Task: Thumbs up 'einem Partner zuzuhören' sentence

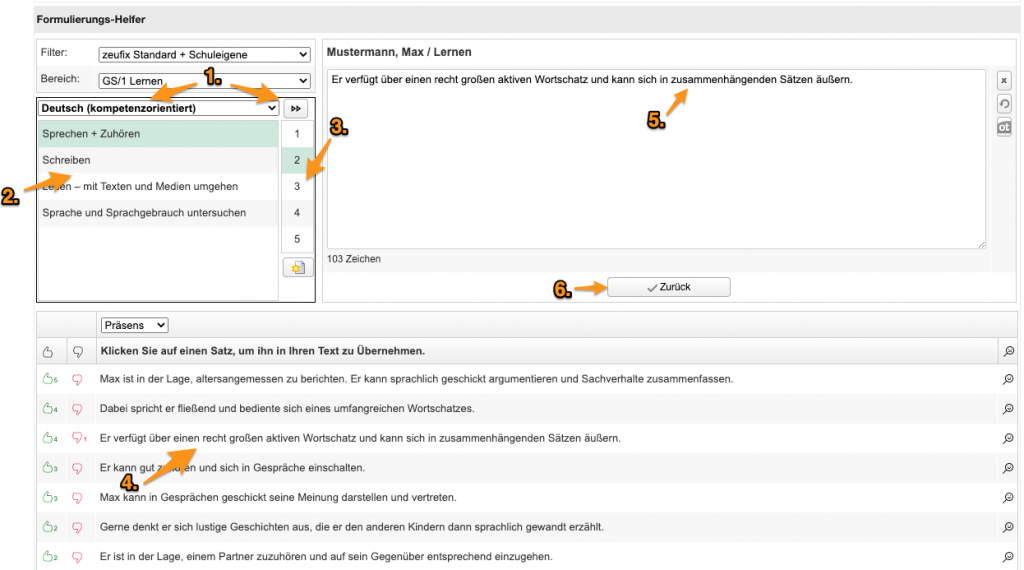Action: pyautogui.click(x=50, y=557)
